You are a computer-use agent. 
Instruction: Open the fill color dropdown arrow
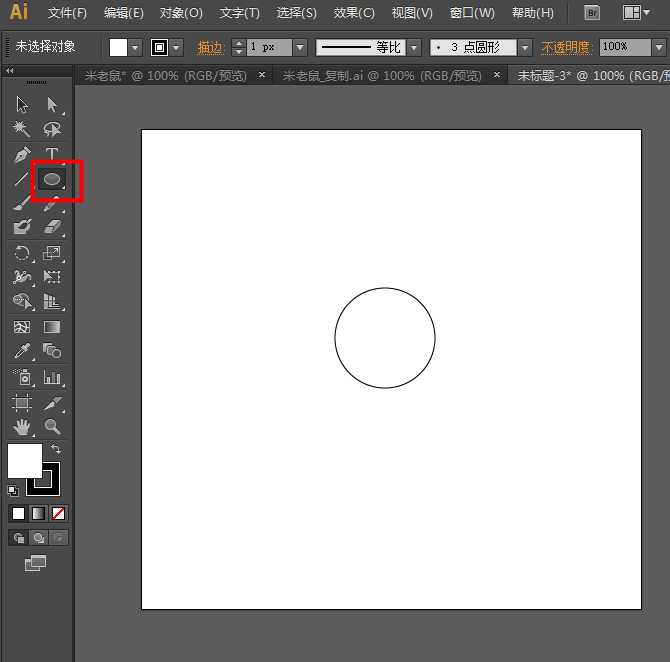[x=135, y=47]
